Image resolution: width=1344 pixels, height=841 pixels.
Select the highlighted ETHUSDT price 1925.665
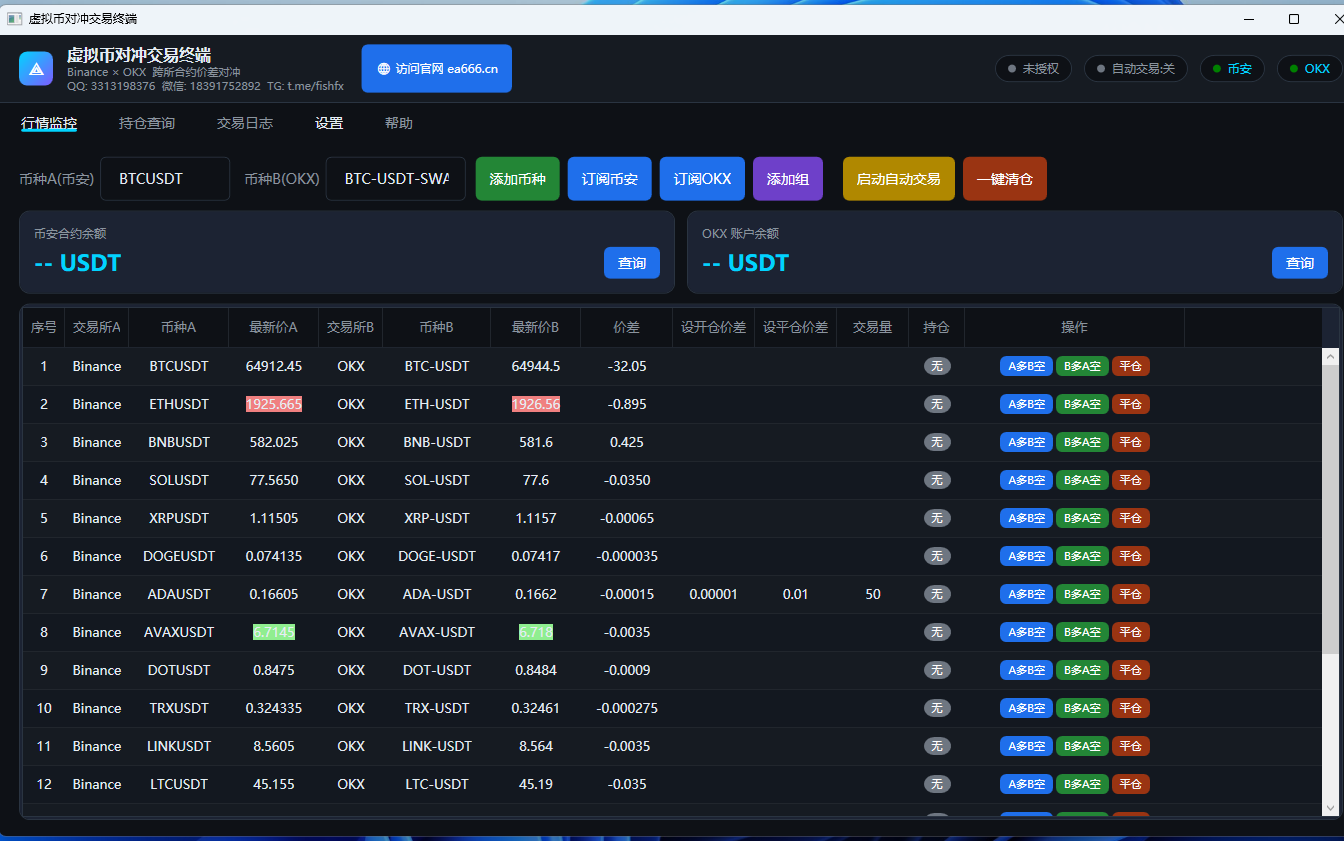(x=274, y=404)
